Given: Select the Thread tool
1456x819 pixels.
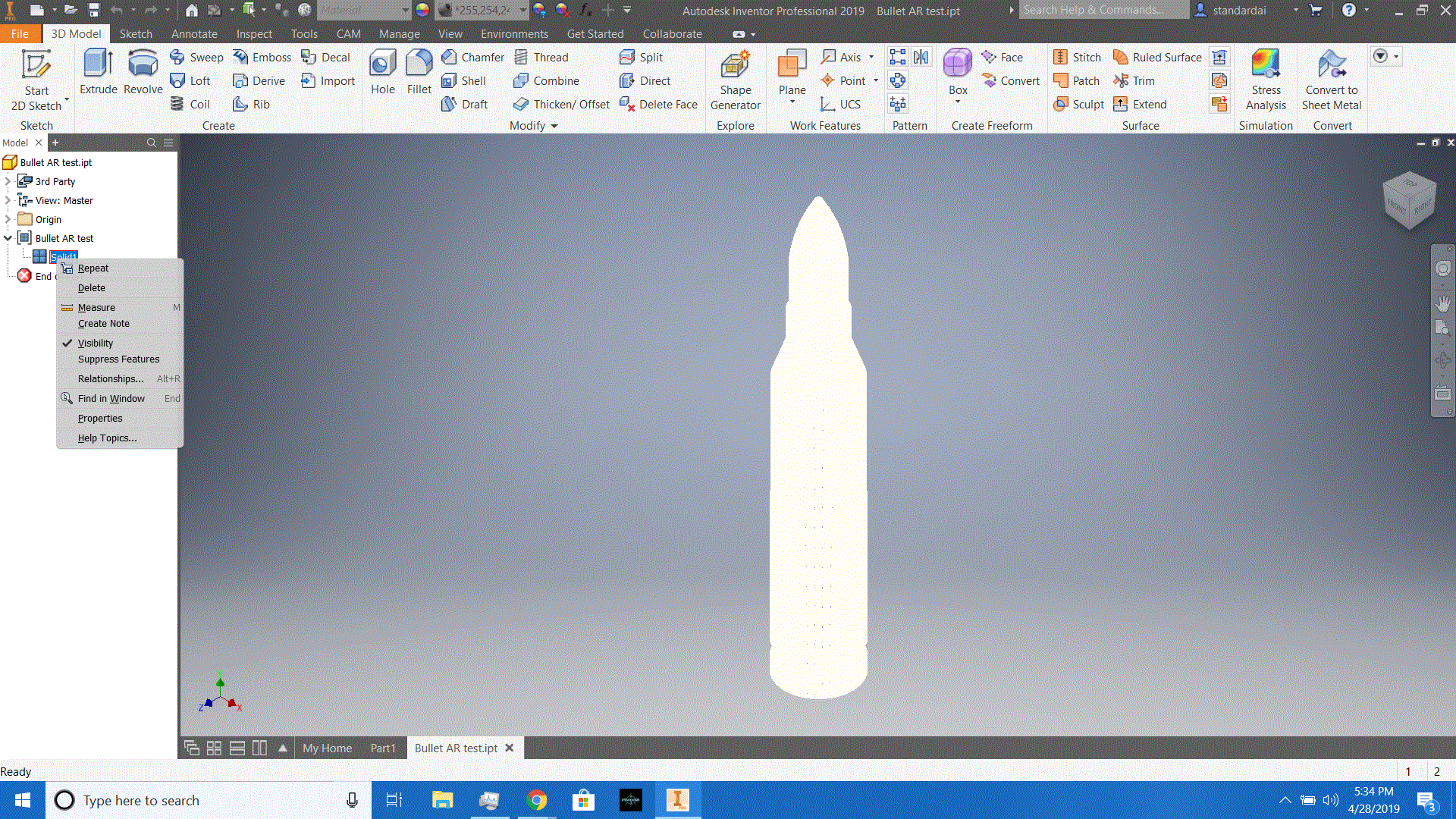Looking at the screenshot, I should (542, 57).
